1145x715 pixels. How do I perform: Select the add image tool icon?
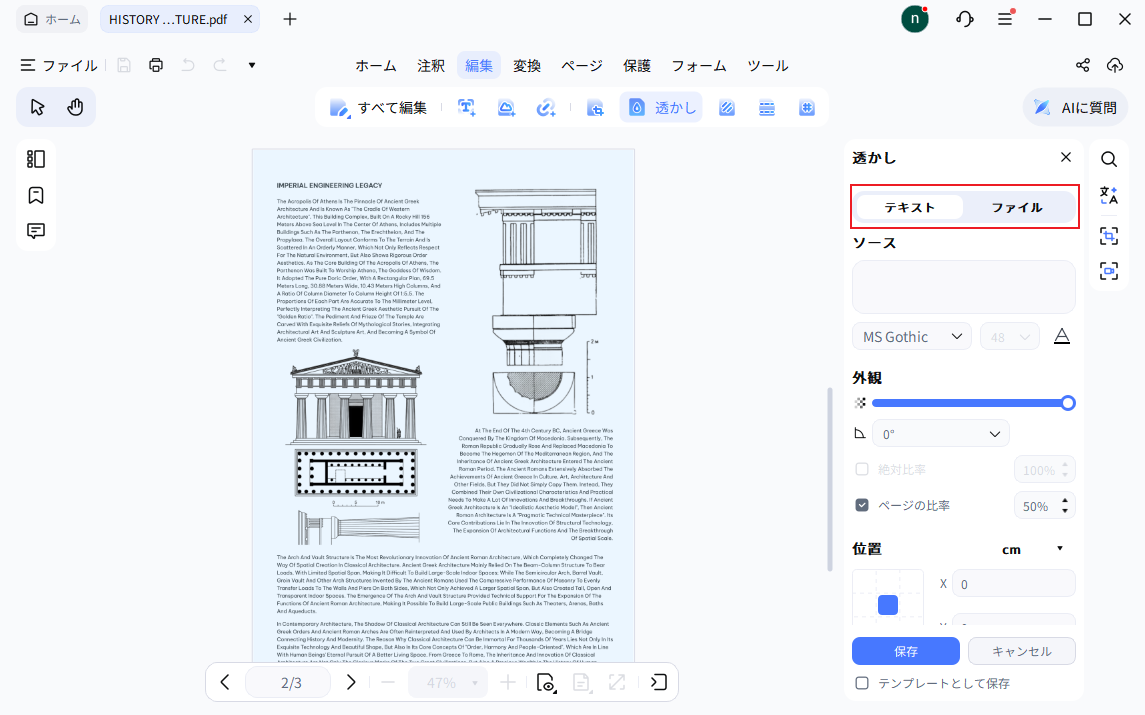[506, 107]
